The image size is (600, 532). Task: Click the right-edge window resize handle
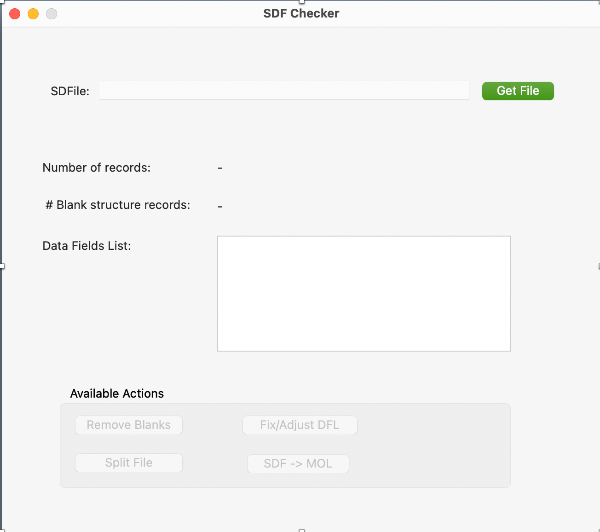598,266
